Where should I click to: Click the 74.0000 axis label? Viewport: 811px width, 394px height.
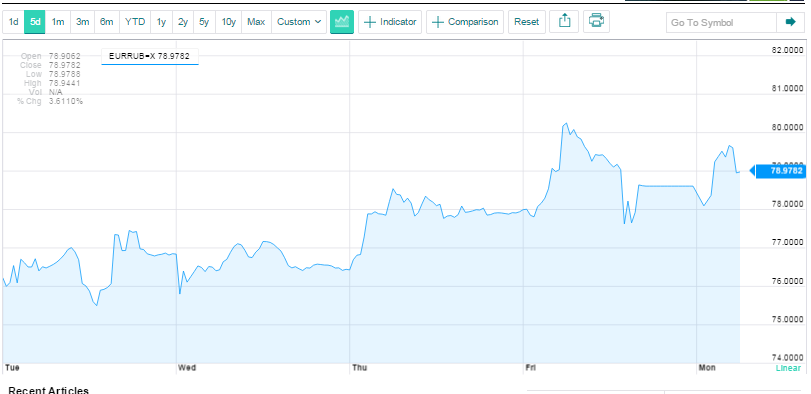pyautogui.click(x=787, y=358)
